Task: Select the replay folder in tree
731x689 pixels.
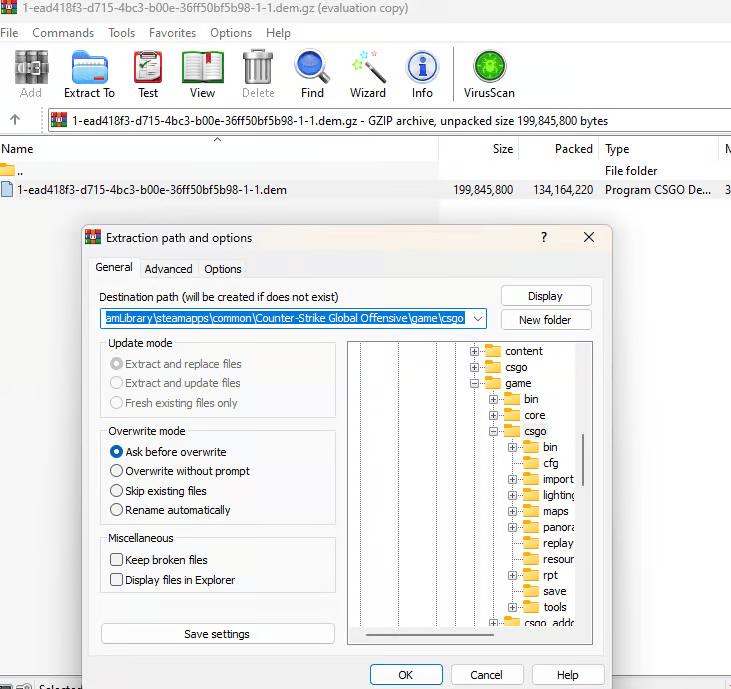Action: coord(558,543)
